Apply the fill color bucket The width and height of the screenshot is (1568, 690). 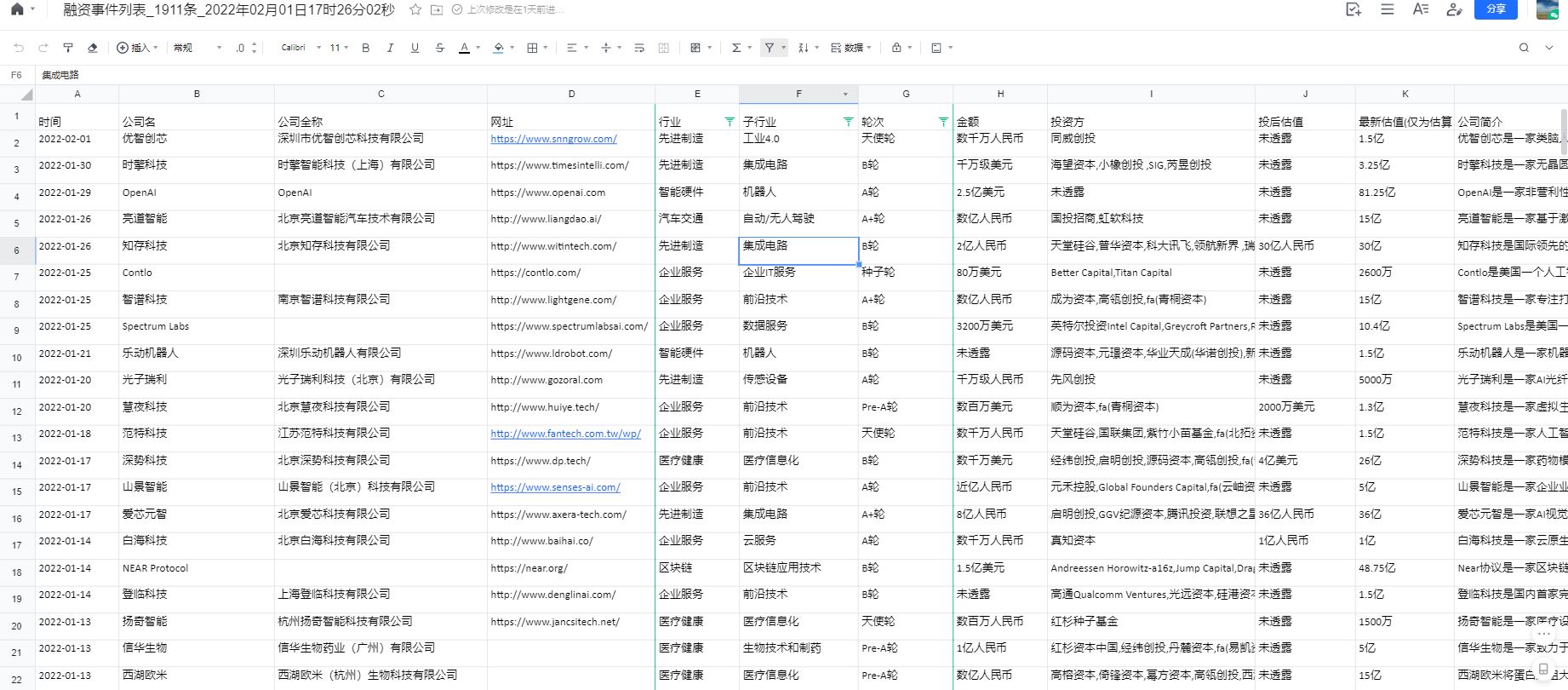point(499,48)
